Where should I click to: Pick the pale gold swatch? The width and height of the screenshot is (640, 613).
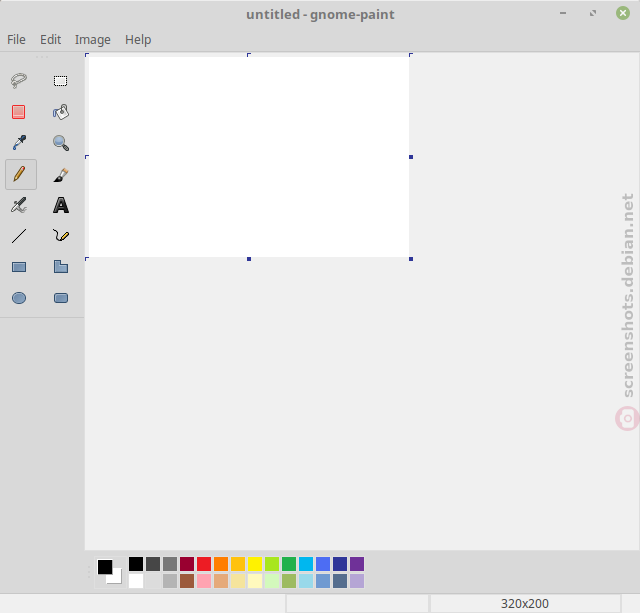(x=238, y=581)
